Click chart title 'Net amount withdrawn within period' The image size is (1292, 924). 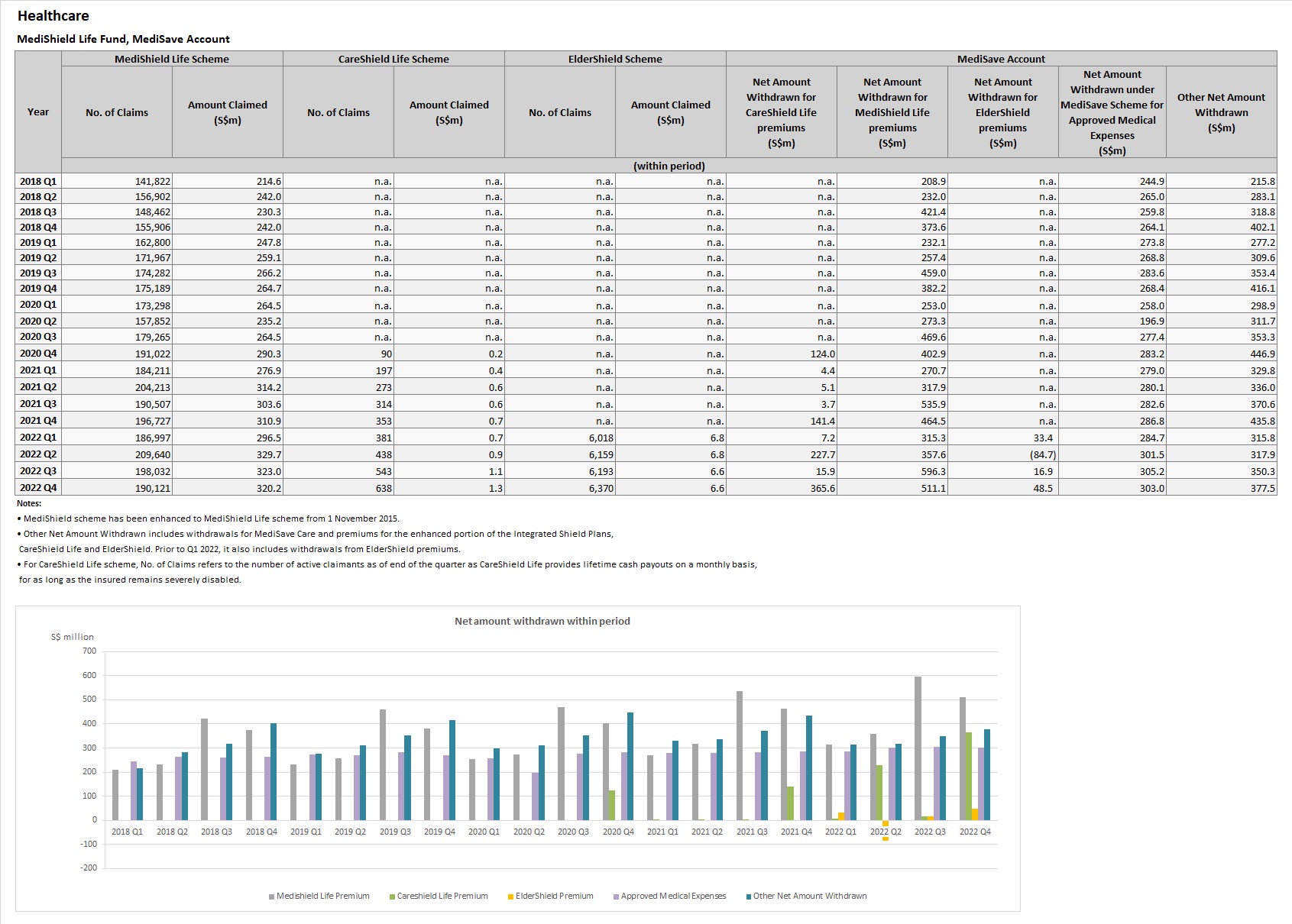click(x=542, y=621)
